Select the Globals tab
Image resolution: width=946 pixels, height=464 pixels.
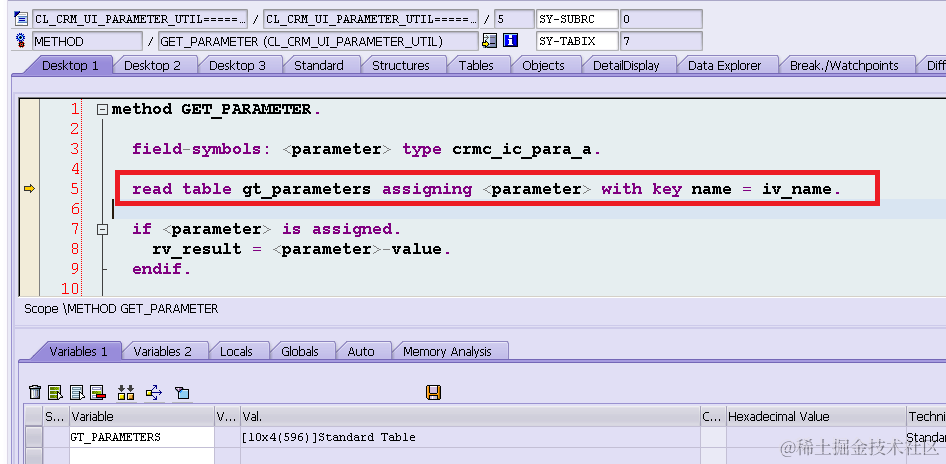pos(300,351)
